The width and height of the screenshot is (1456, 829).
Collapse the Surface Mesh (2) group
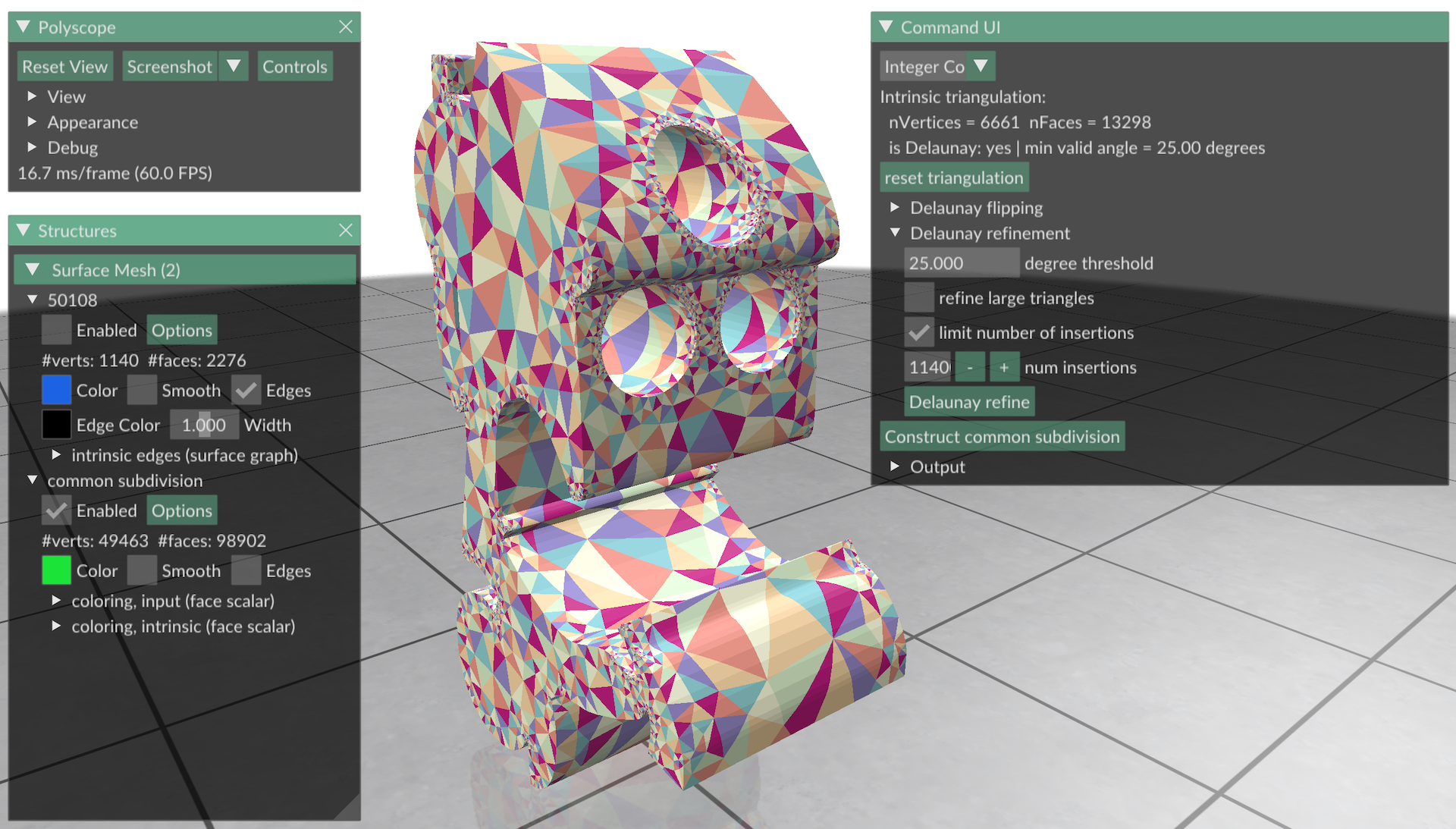33,270
